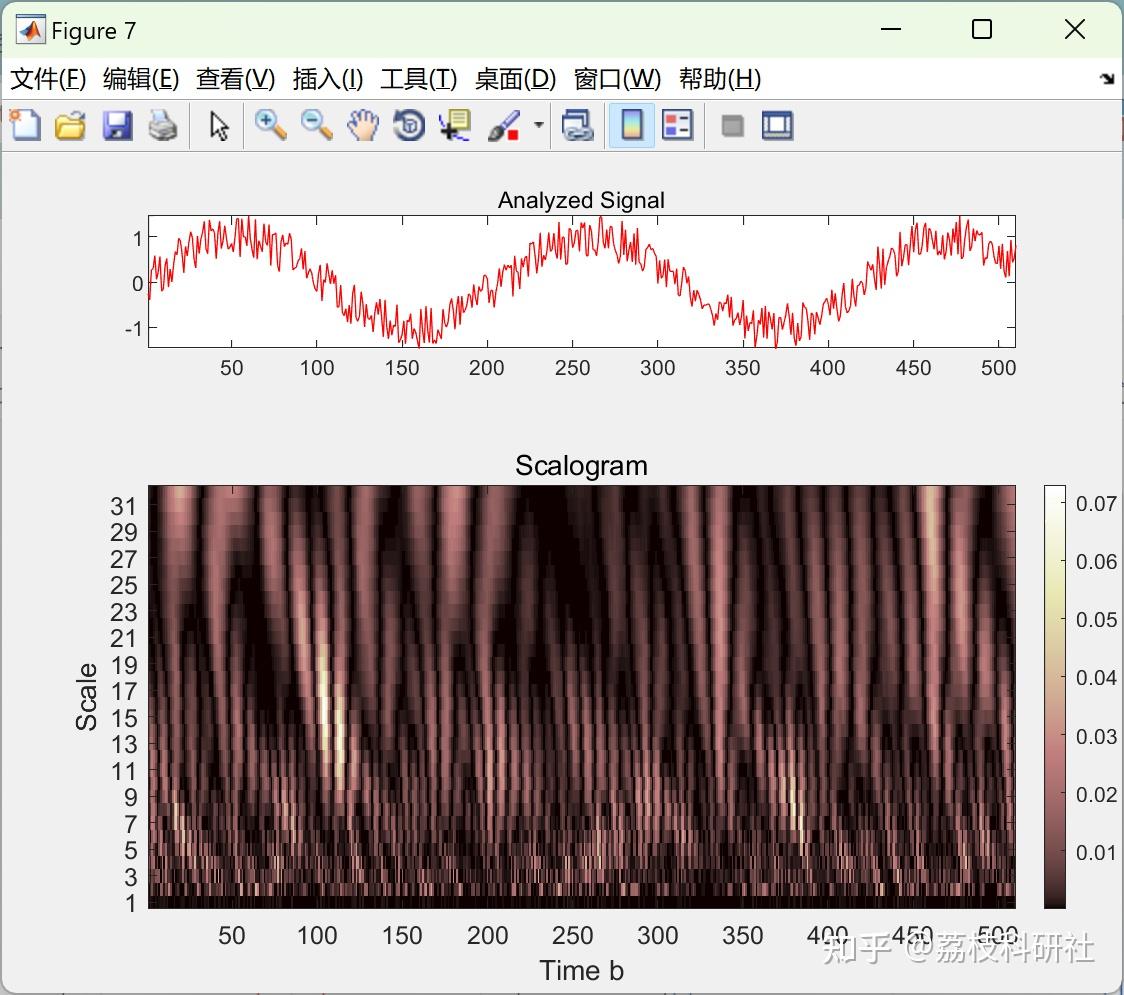
Task: Click the Show Plot Tools and Dock Figure button
Action: (777, 126)
